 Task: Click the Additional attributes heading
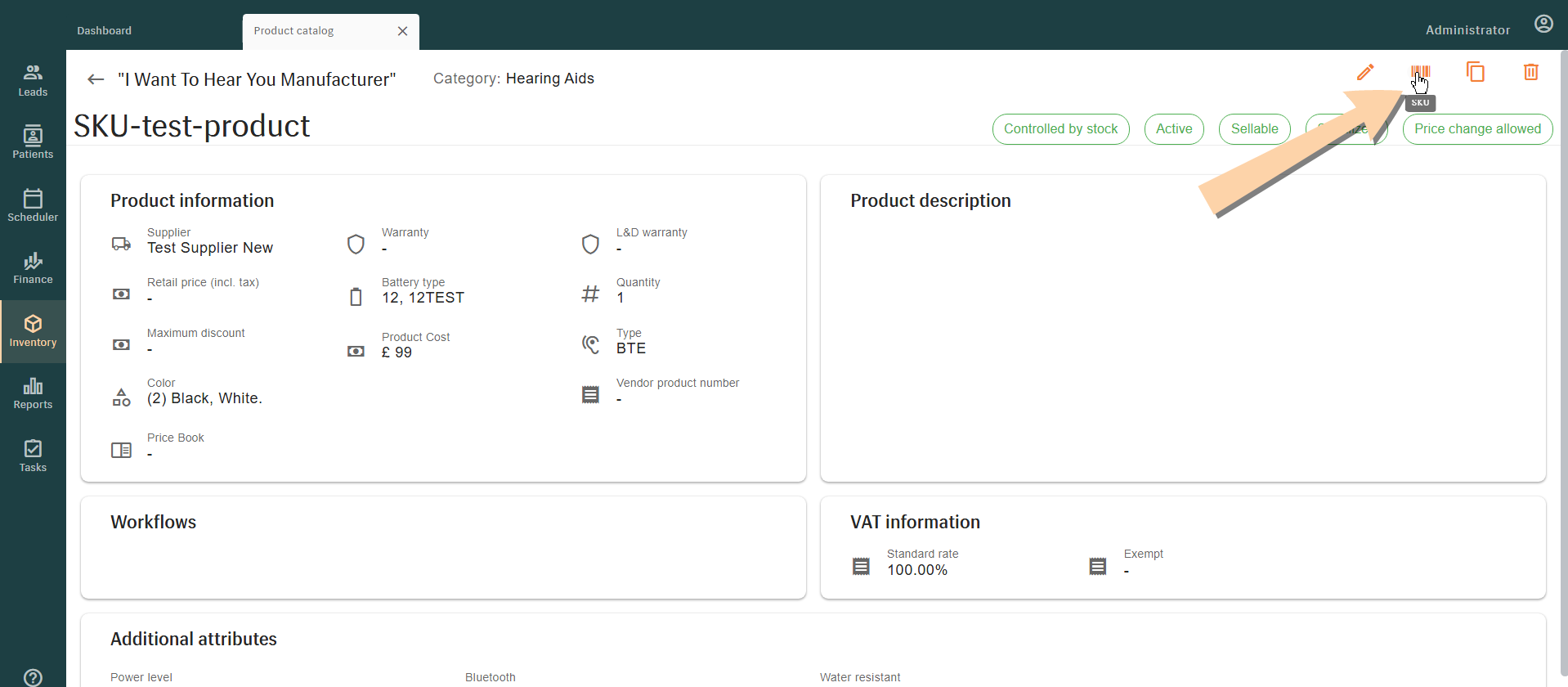pyautogui.click(x=194, y=639)
